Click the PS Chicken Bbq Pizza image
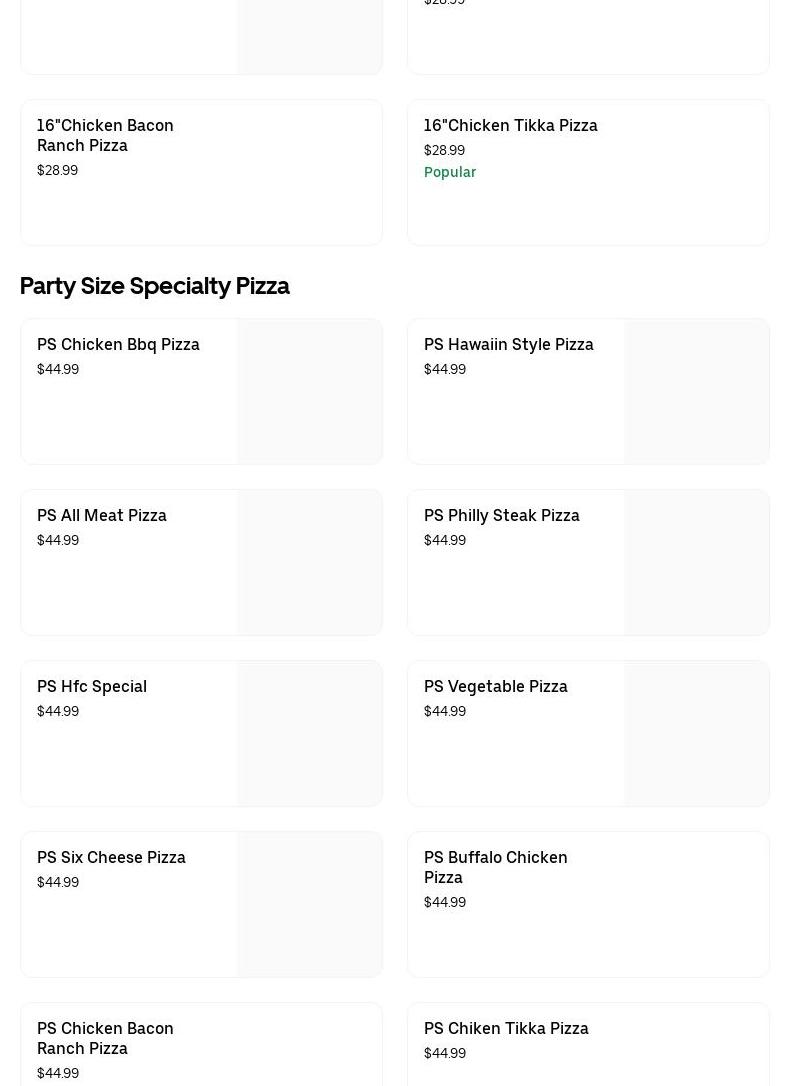 click(x=310, y=391)
